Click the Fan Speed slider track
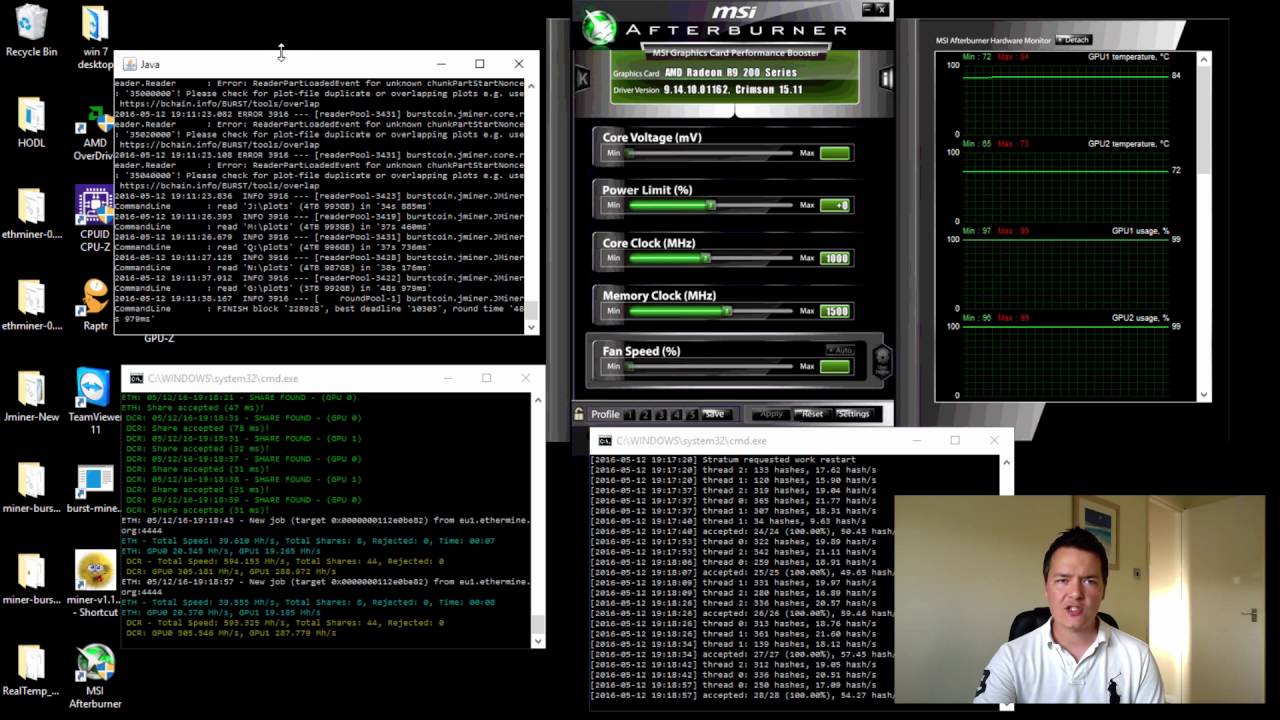1280x720 pixels. coord(709,366)
